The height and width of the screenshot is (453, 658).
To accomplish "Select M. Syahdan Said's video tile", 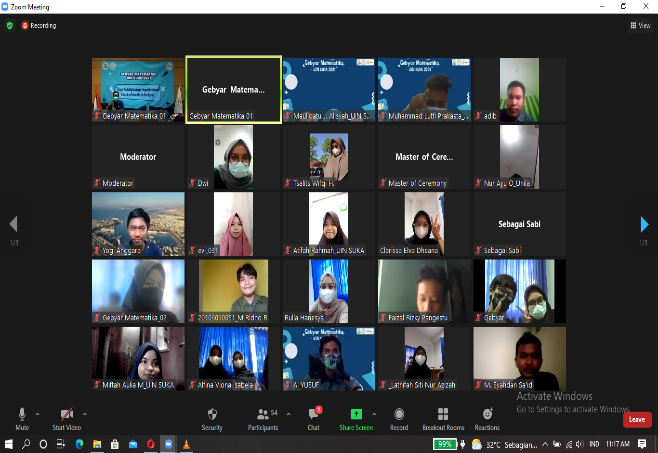I will point(520,359).
